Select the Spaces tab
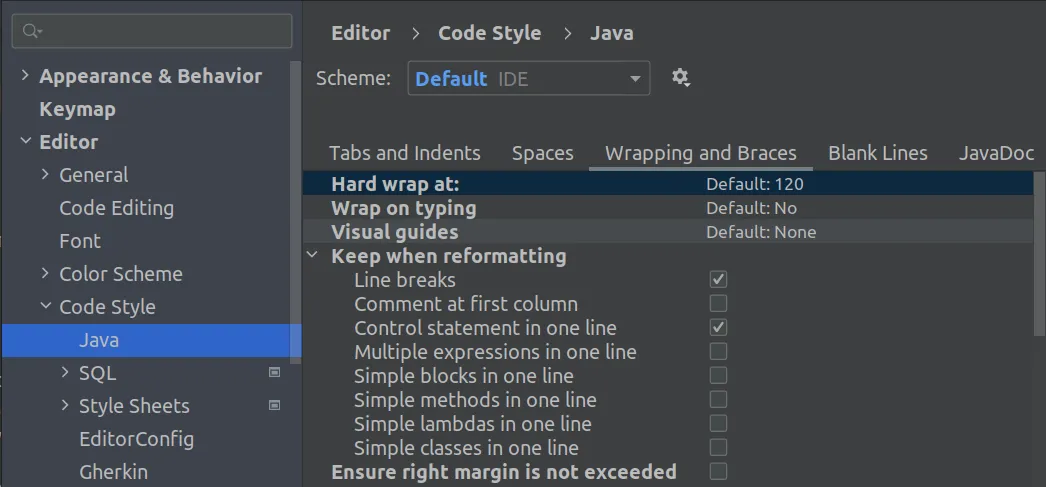The height and width of the screenshot is (487, 1046). click(542, 153)
